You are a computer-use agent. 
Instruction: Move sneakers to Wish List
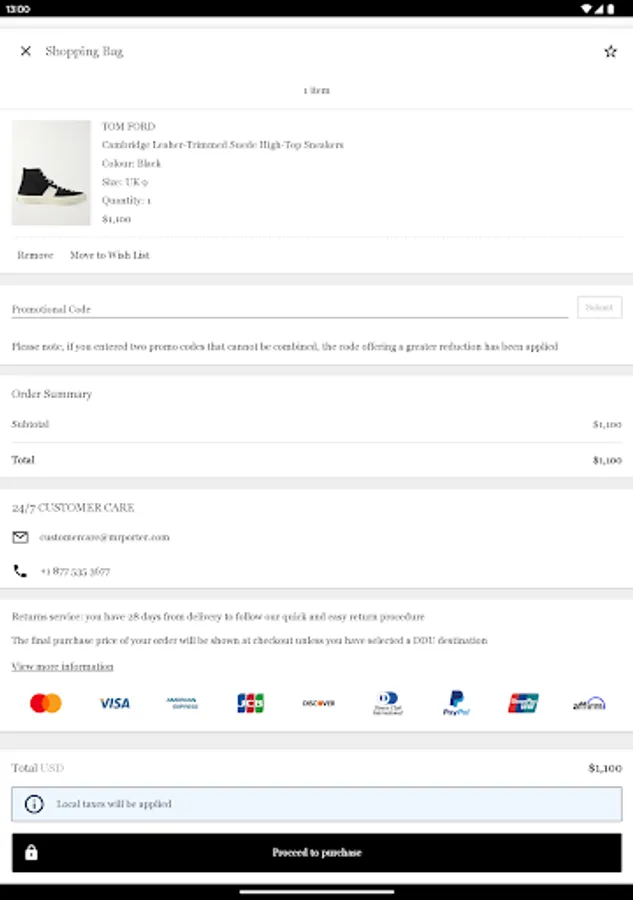pyautogui.click(x=110, y=255)
